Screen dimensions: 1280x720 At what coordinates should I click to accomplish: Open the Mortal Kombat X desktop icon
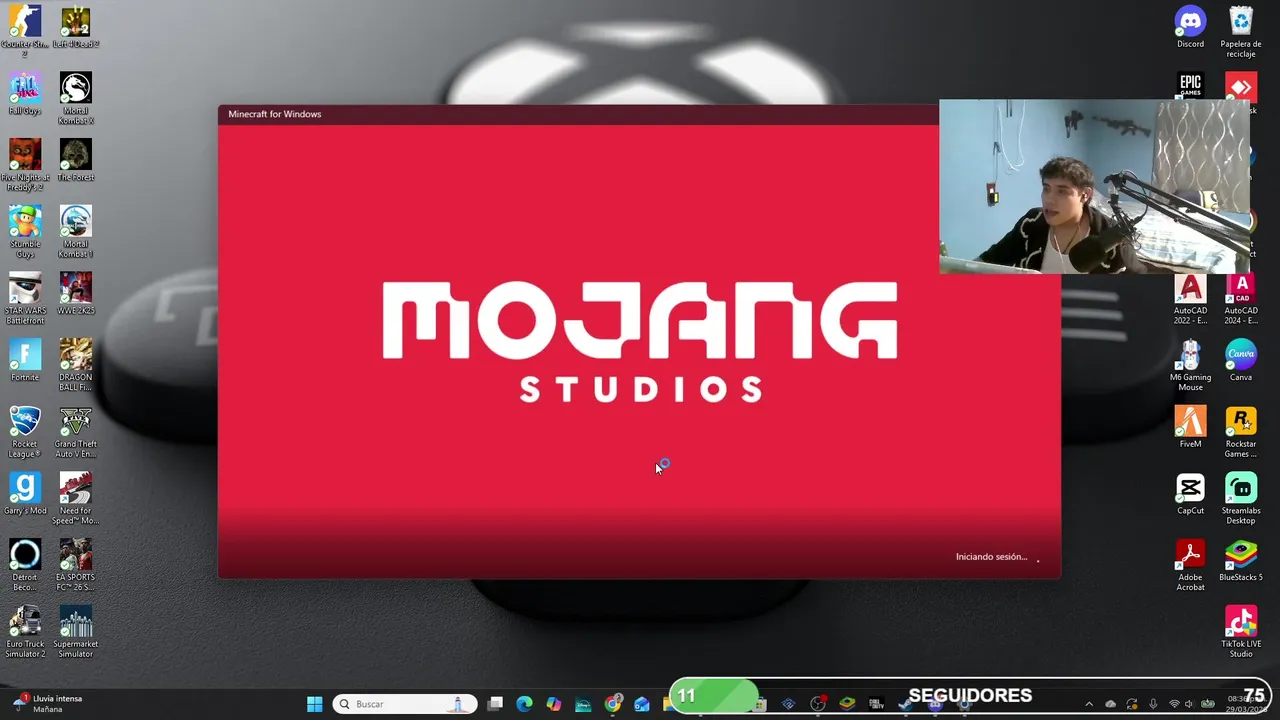point(76,98)
